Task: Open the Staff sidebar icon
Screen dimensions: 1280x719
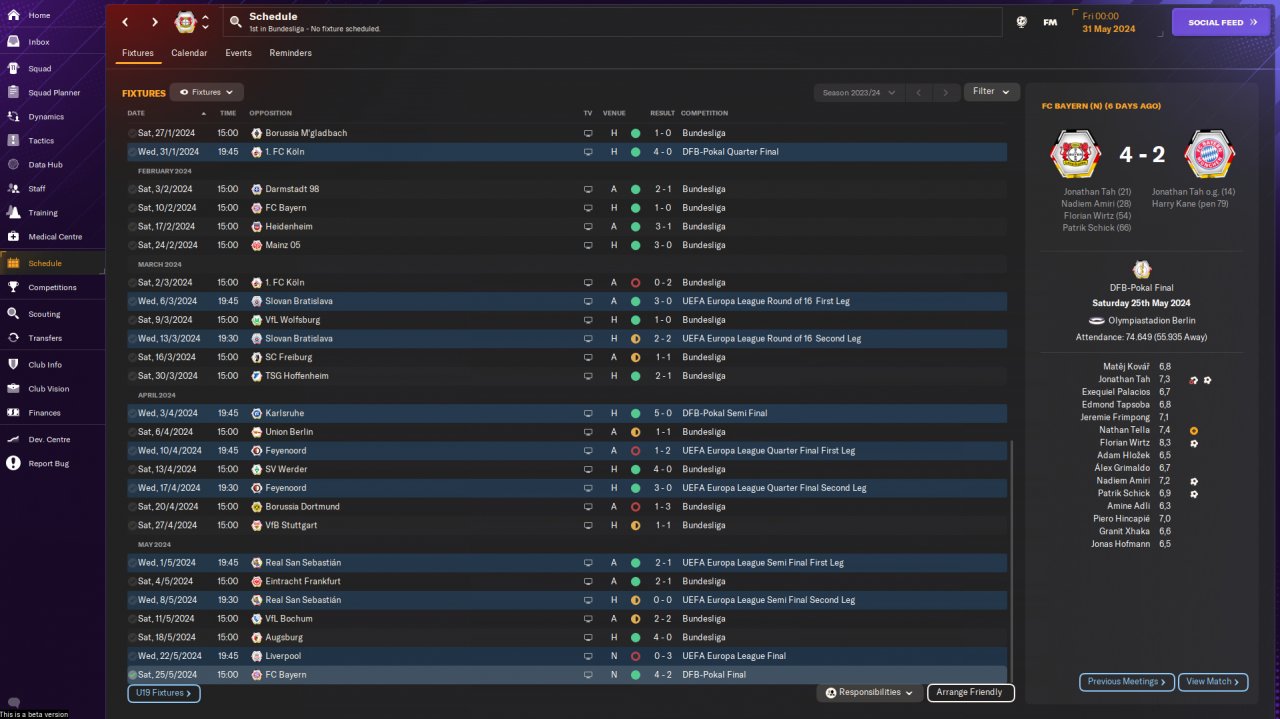Action: pyautogui.click(x=13, y=188)
